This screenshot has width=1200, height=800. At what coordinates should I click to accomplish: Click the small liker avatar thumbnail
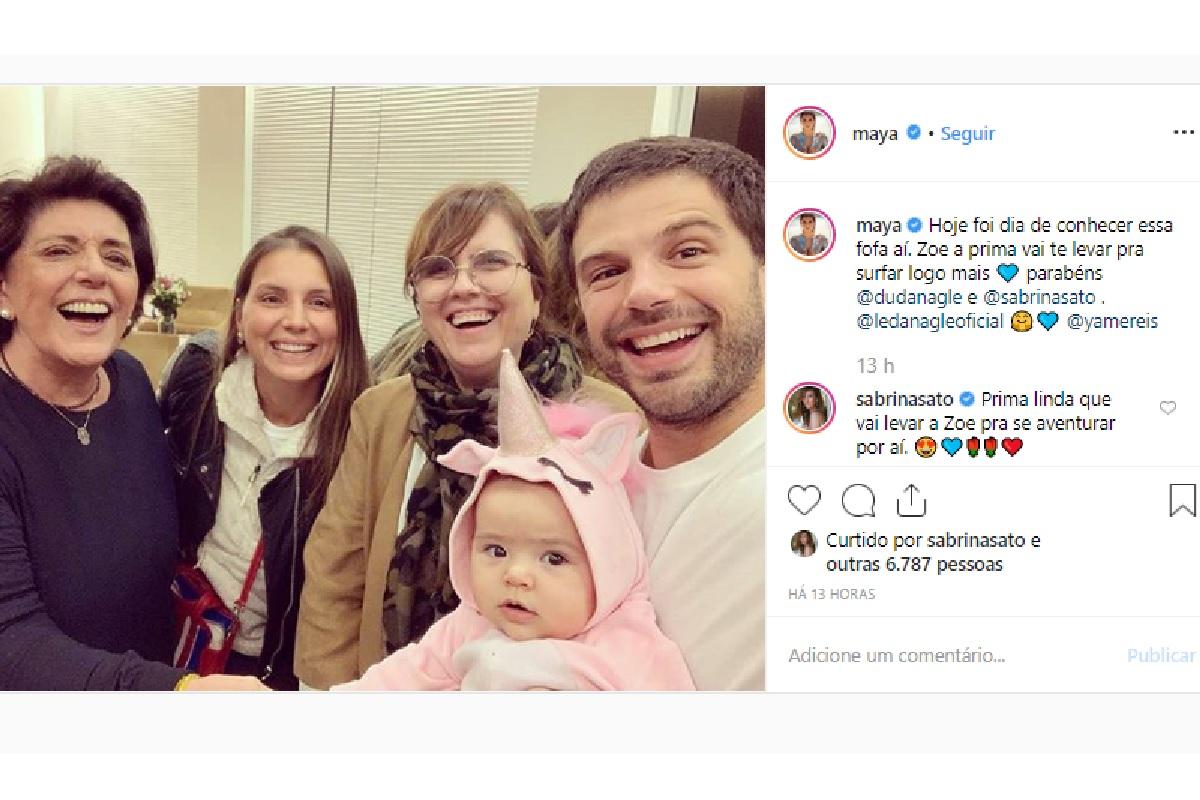tap(803, 543)
